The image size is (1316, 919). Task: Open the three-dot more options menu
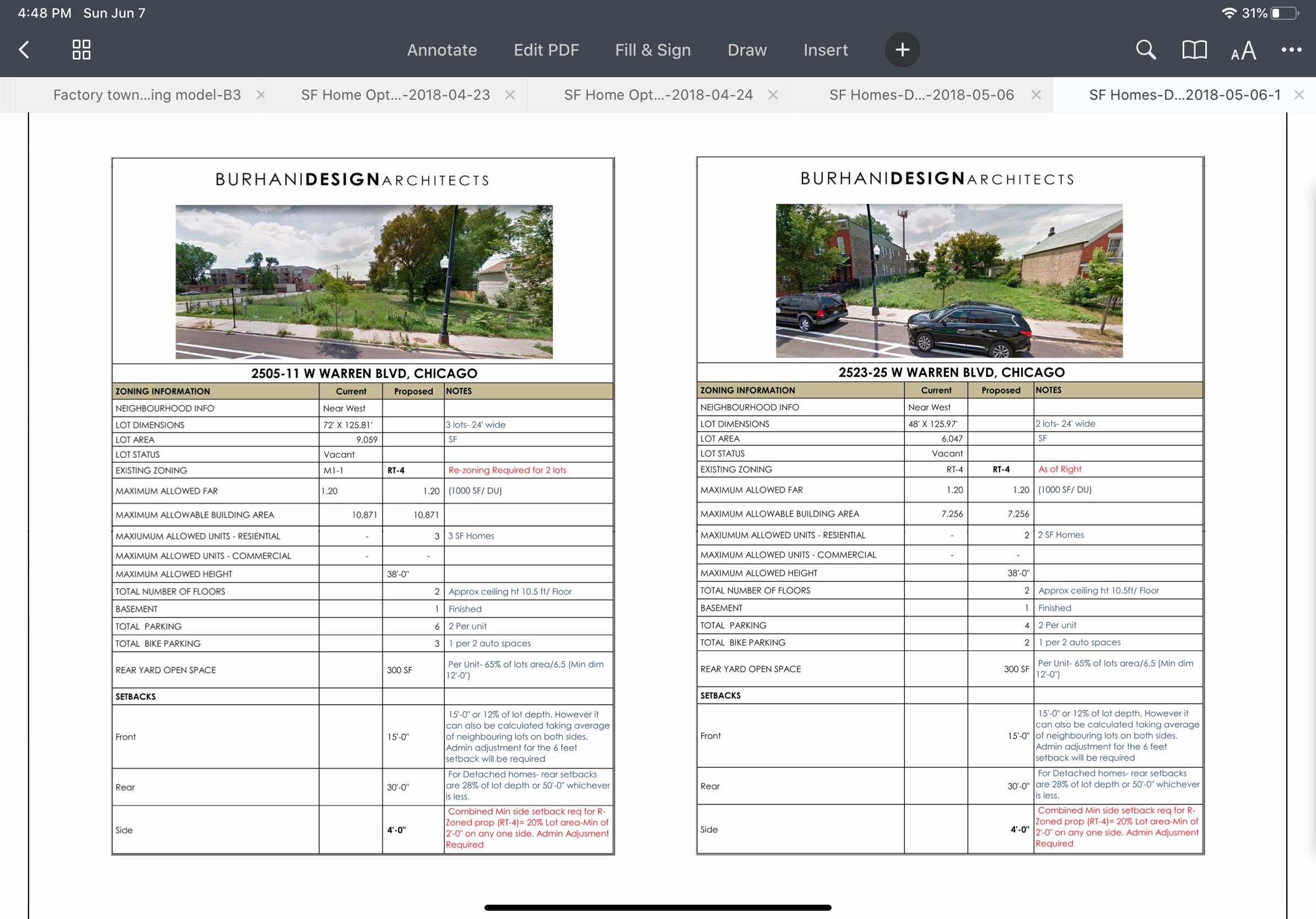pos(1291,50)
